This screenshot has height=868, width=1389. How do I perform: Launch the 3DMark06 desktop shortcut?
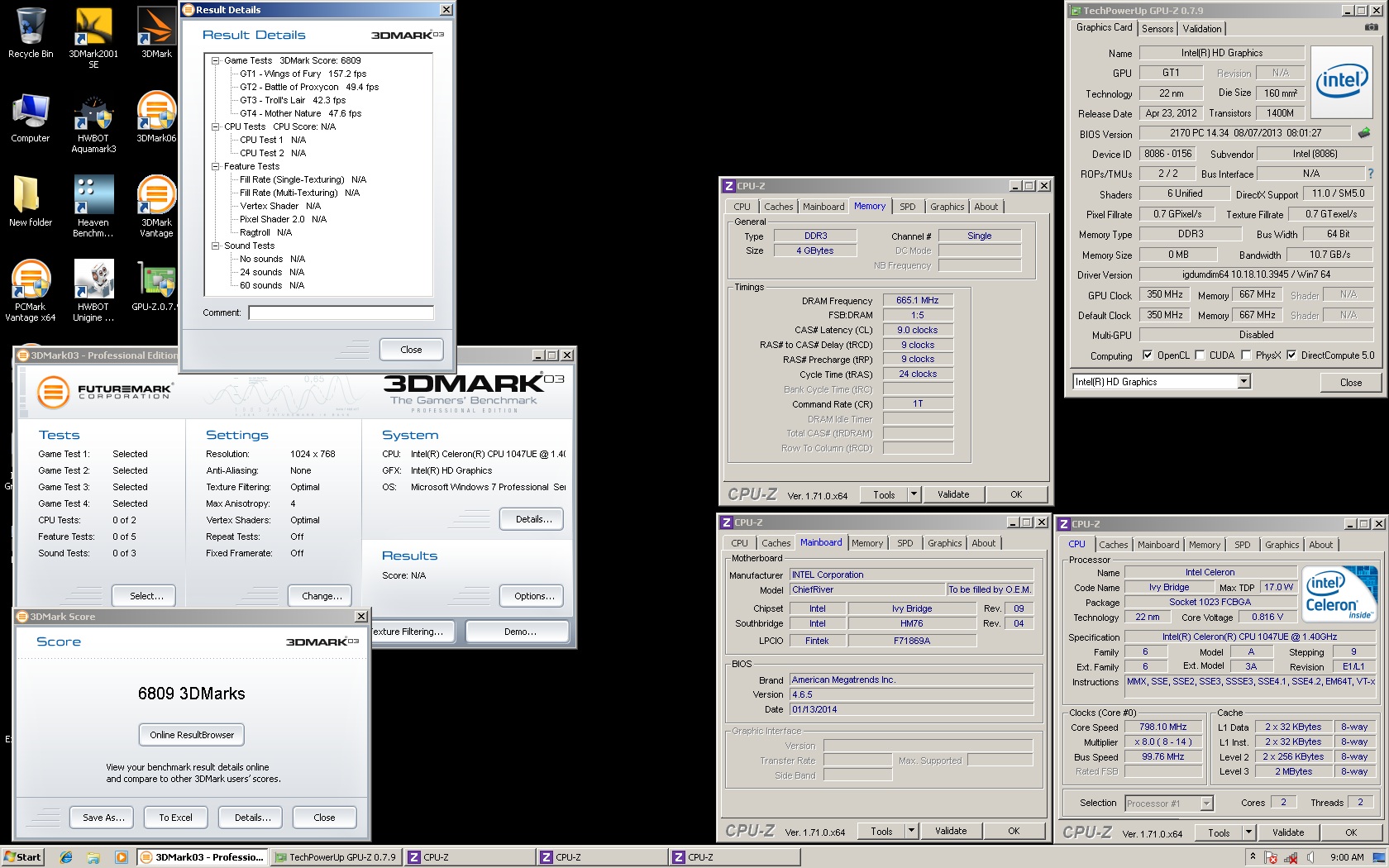click(156, 118)
